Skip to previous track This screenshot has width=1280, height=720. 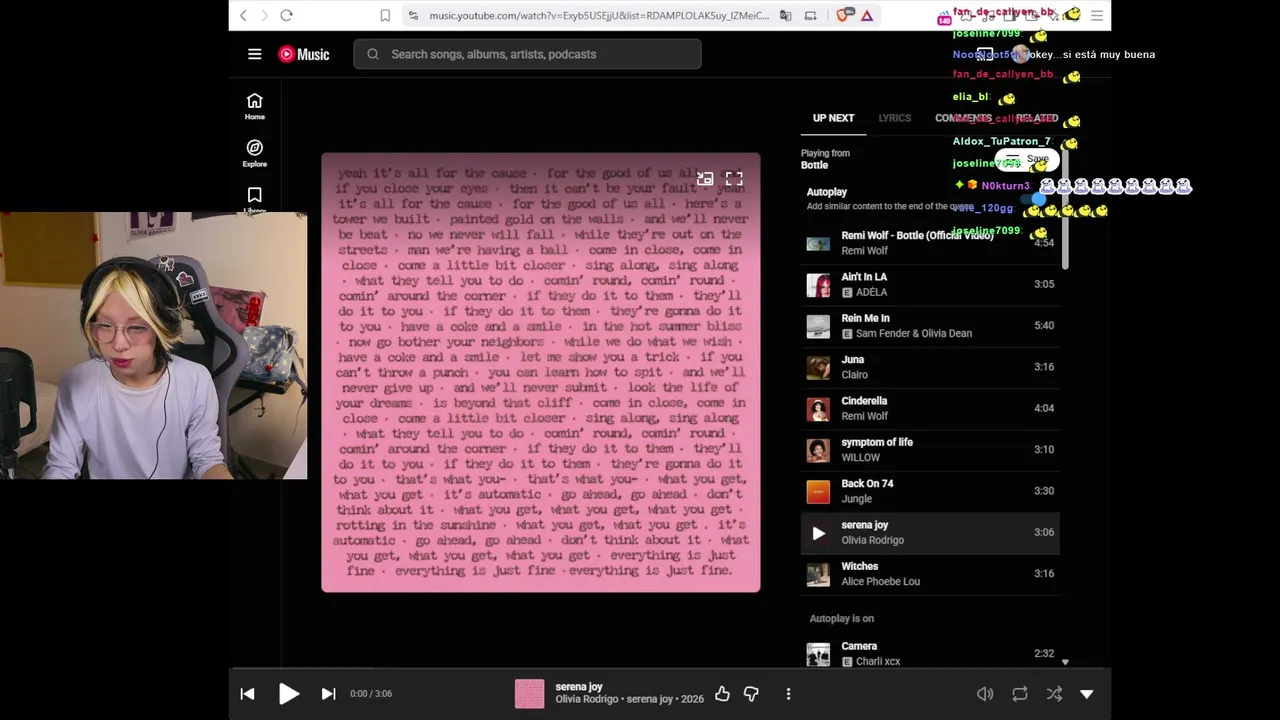pos(247,694)
